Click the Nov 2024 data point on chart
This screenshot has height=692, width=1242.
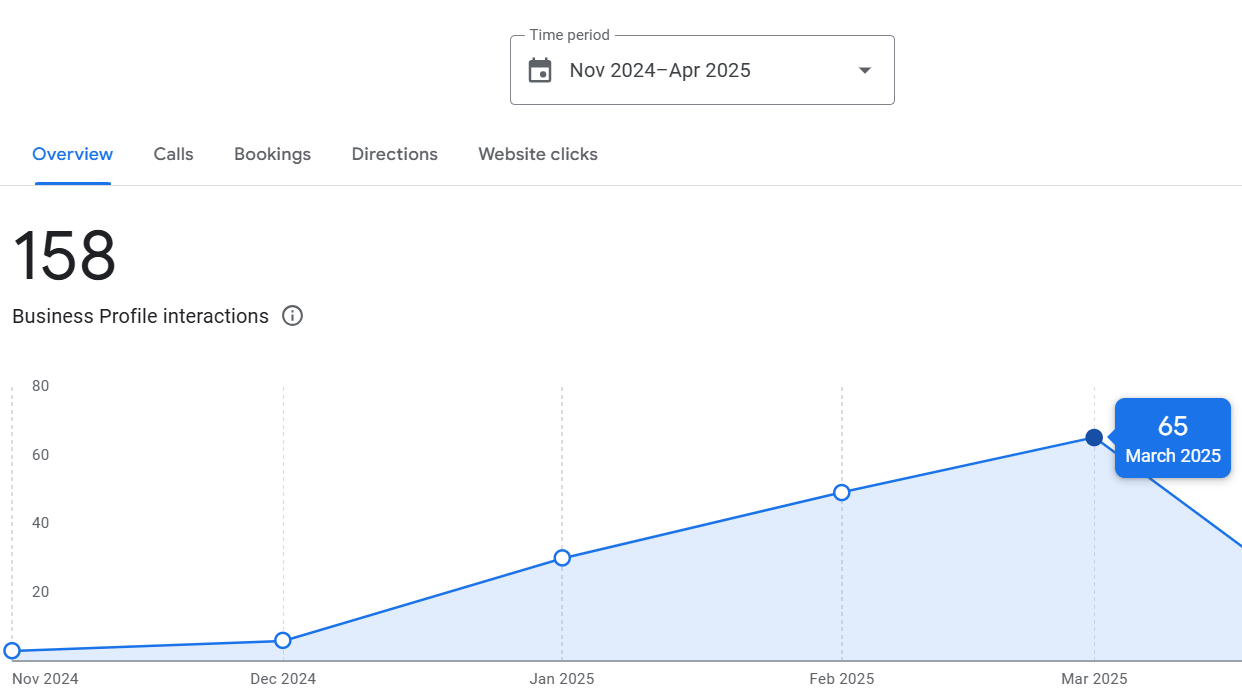[x=12, y=651]
